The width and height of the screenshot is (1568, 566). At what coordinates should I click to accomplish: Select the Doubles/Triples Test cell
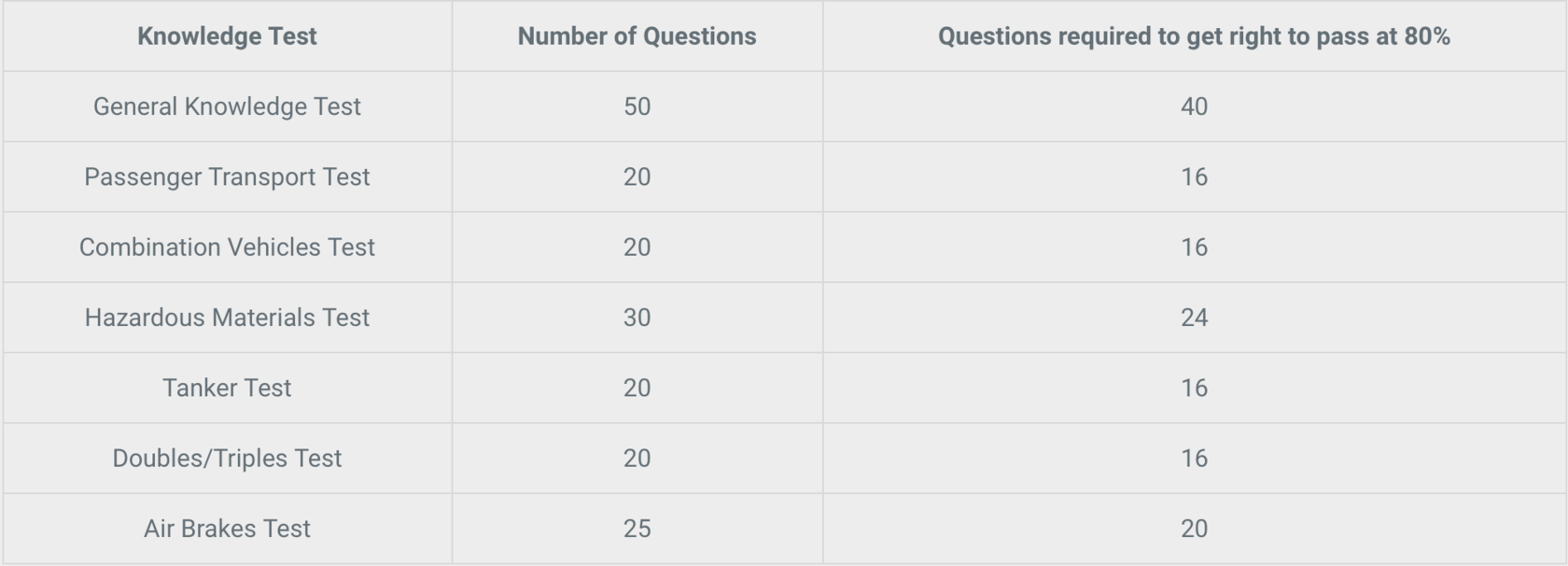coord(227,458)
